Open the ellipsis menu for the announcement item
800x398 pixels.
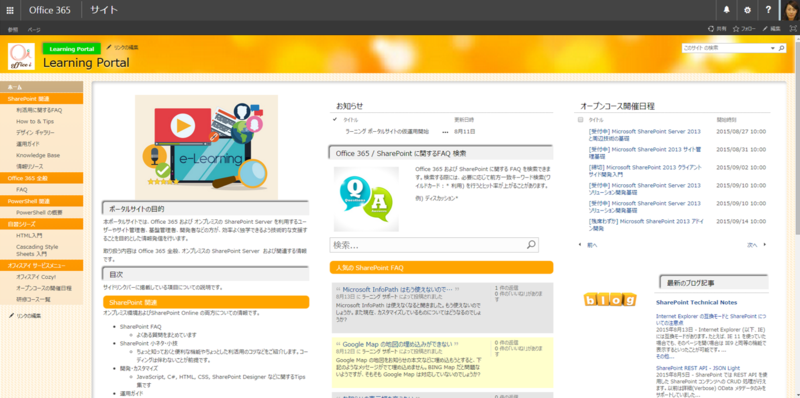[445, 132]
